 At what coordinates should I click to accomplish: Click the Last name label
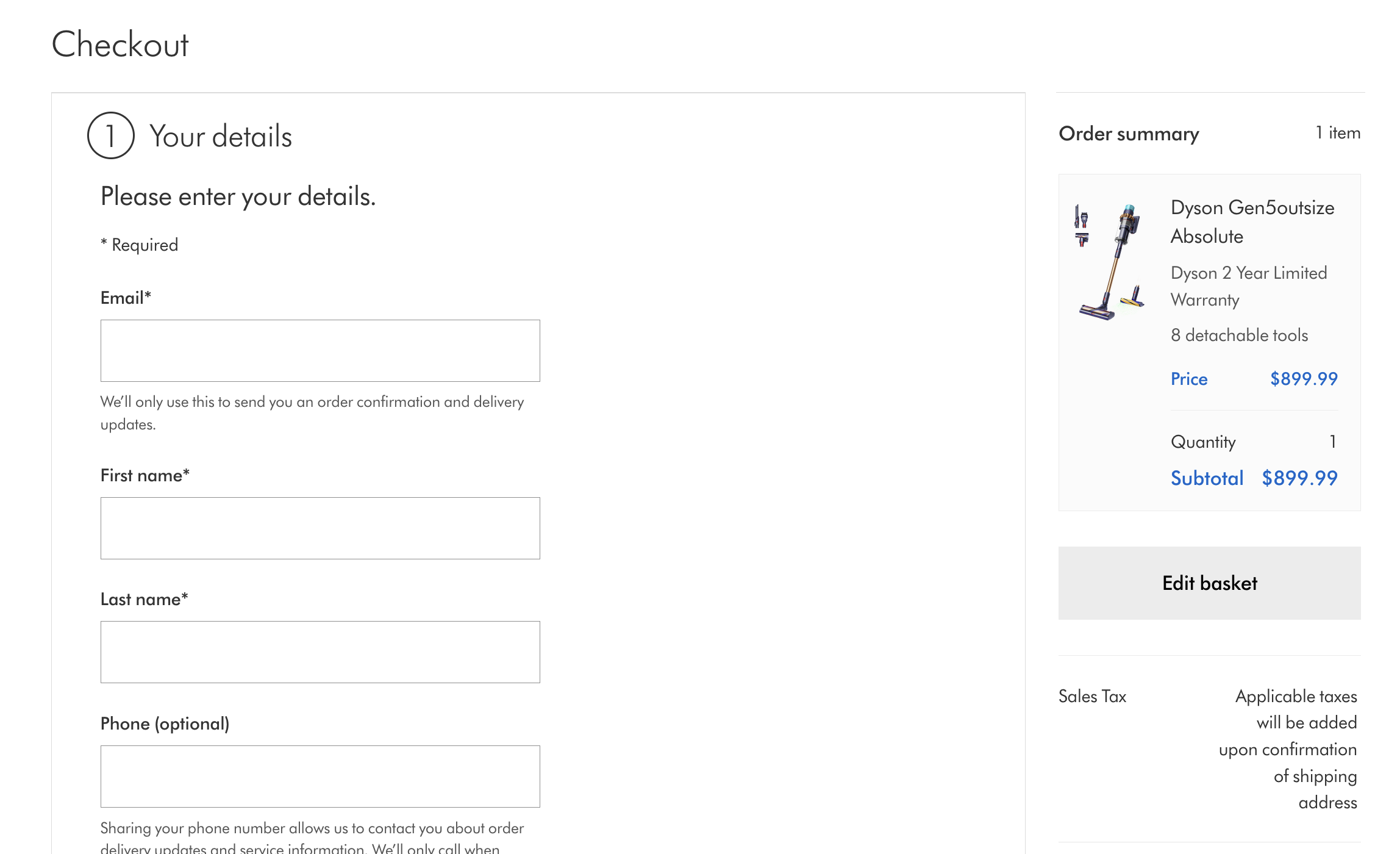144,599
